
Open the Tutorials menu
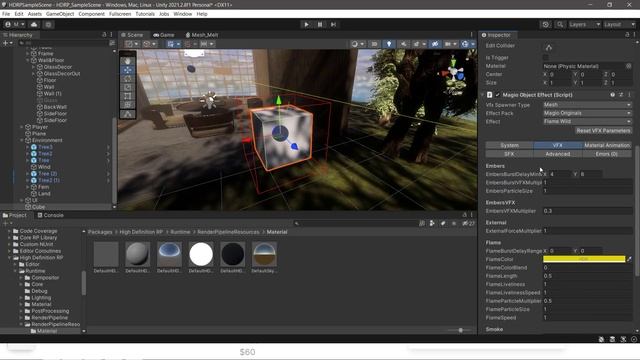pos(145,14)
